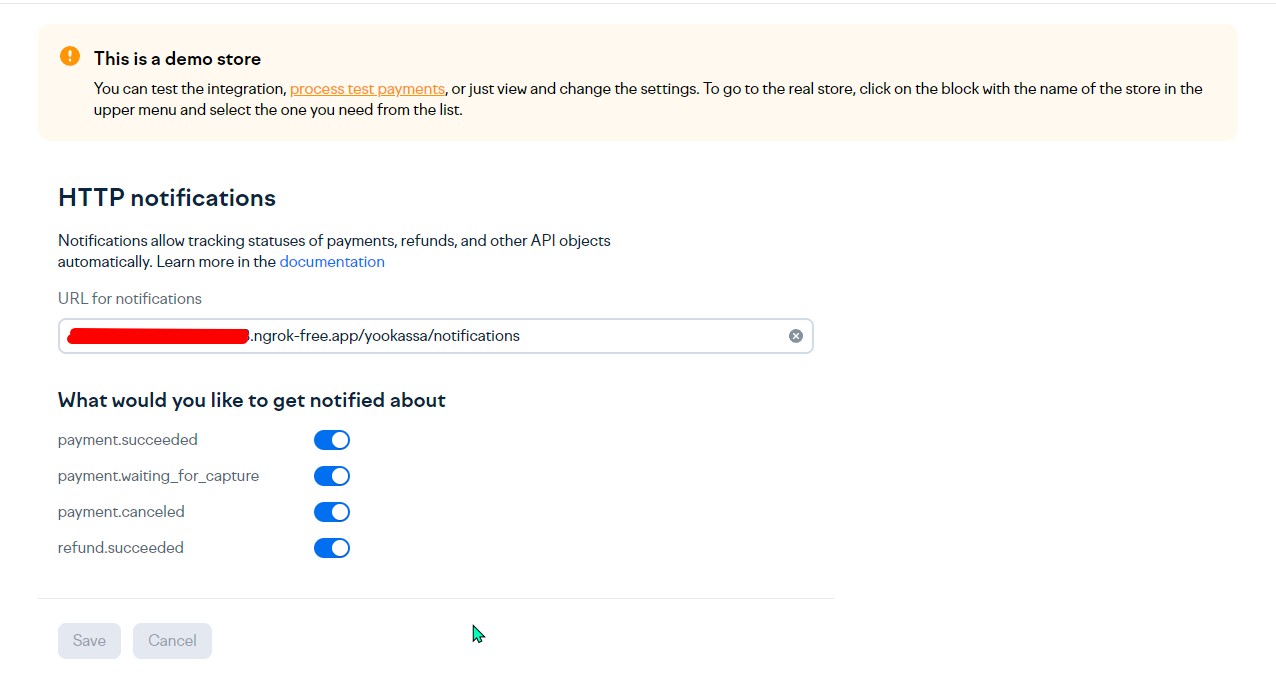The height and width of the screenshot is (691, 1276).
Task: Click the payment.waiting_for_capture label text
Action: [x=158, y=476]
